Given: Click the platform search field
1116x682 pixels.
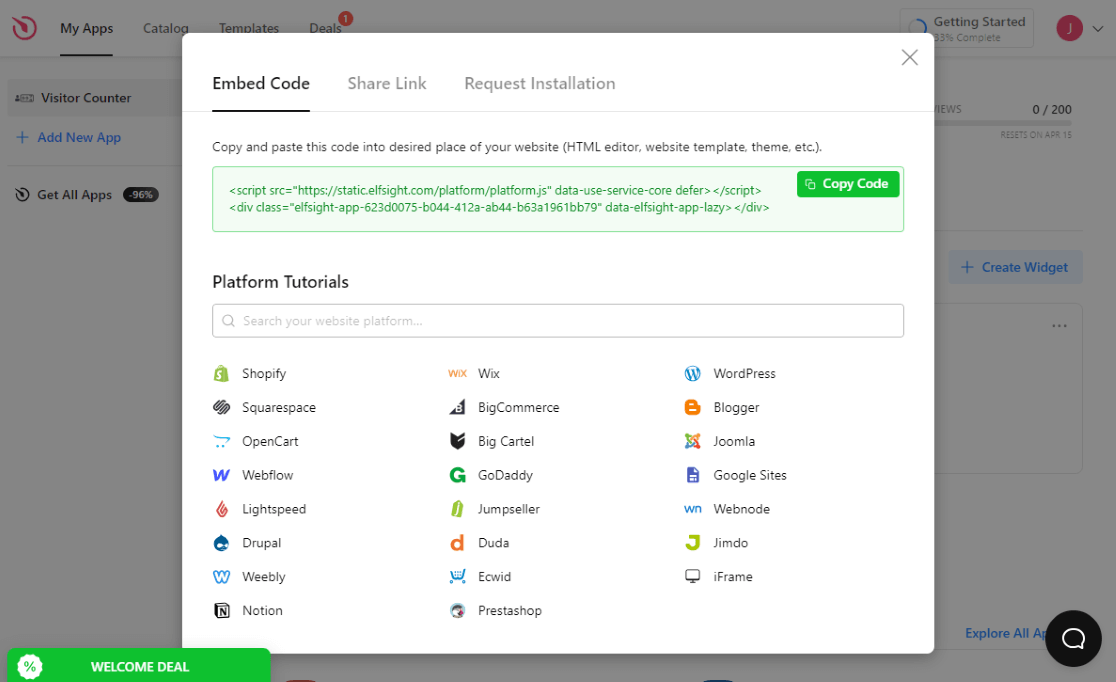Looking at the screenshot, I should pyautogui.click(x=557, y=320).
